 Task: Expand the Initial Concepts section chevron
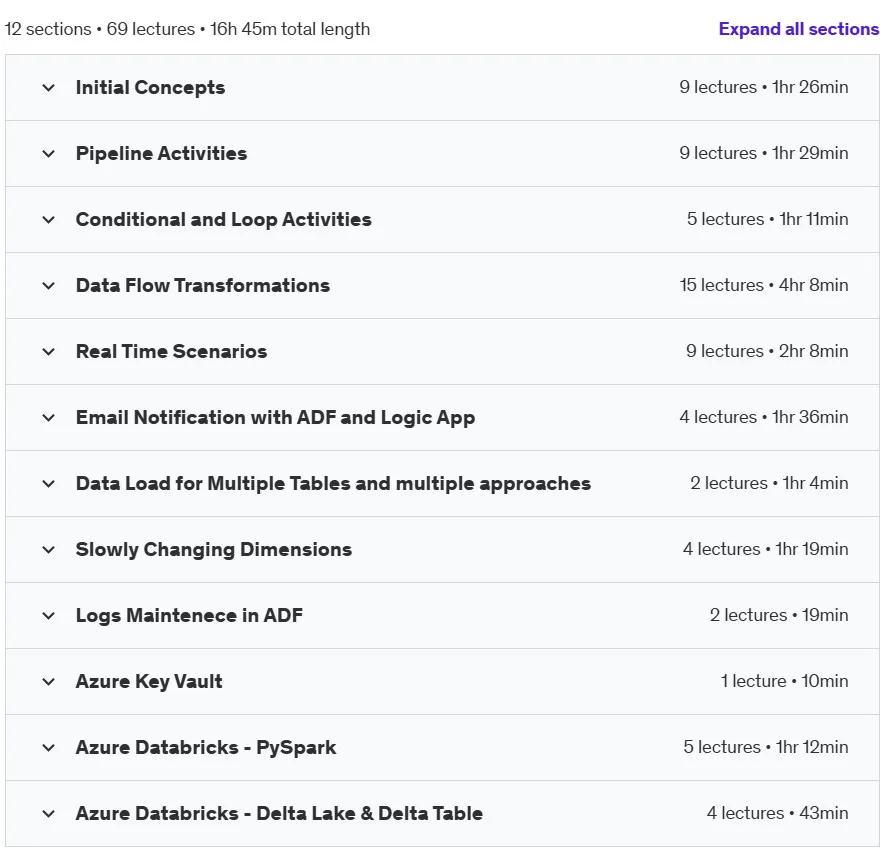pos(48,88)
